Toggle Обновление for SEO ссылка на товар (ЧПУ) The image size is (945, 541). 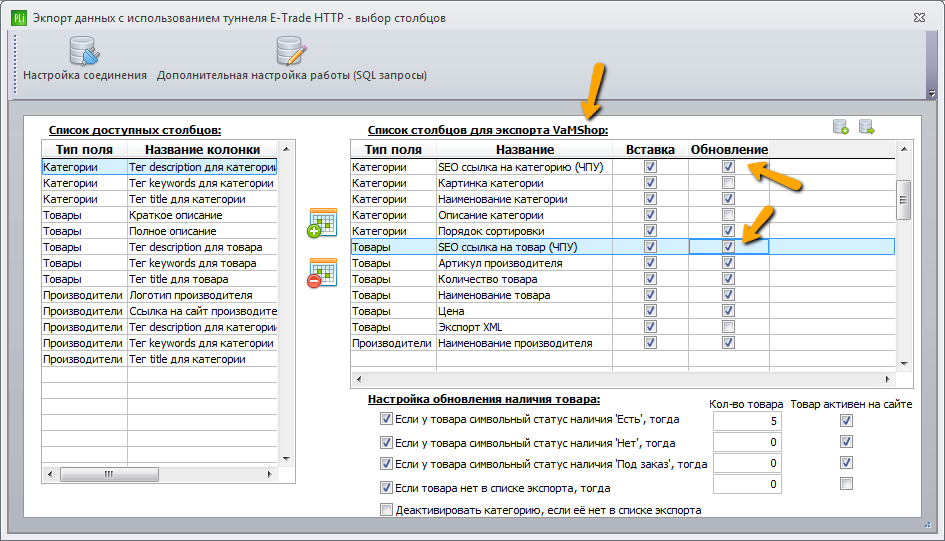tap(729, 246)
